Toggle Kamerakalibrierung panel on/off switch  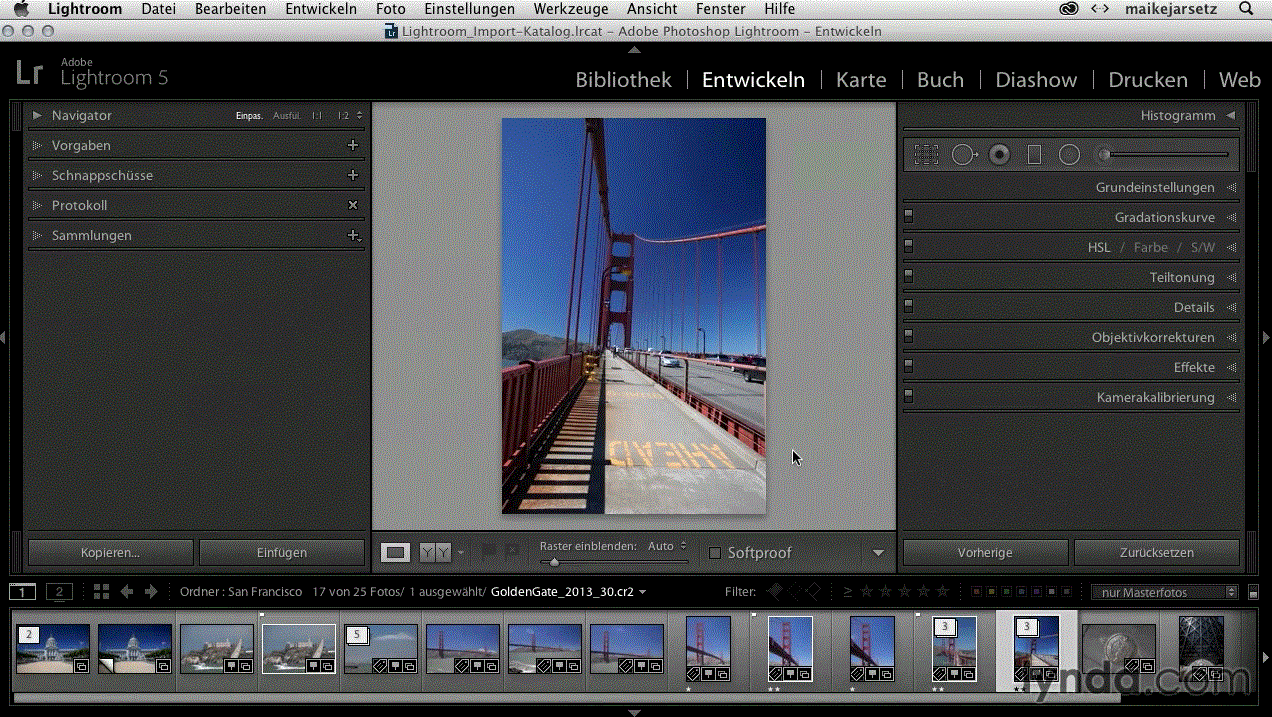[x=908, y=396]
